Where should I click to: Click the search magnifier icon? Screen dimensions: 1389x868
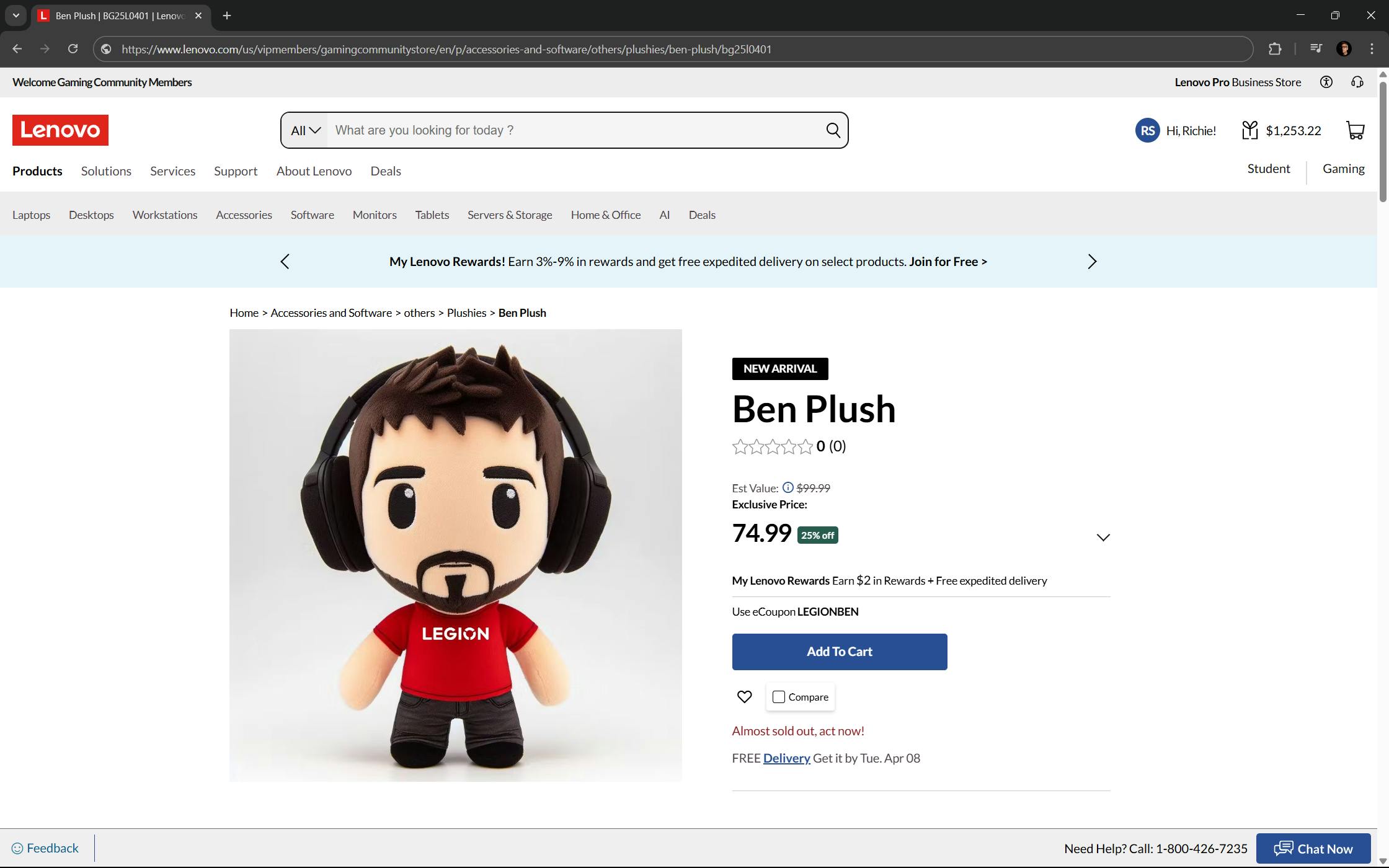[833, 130]
